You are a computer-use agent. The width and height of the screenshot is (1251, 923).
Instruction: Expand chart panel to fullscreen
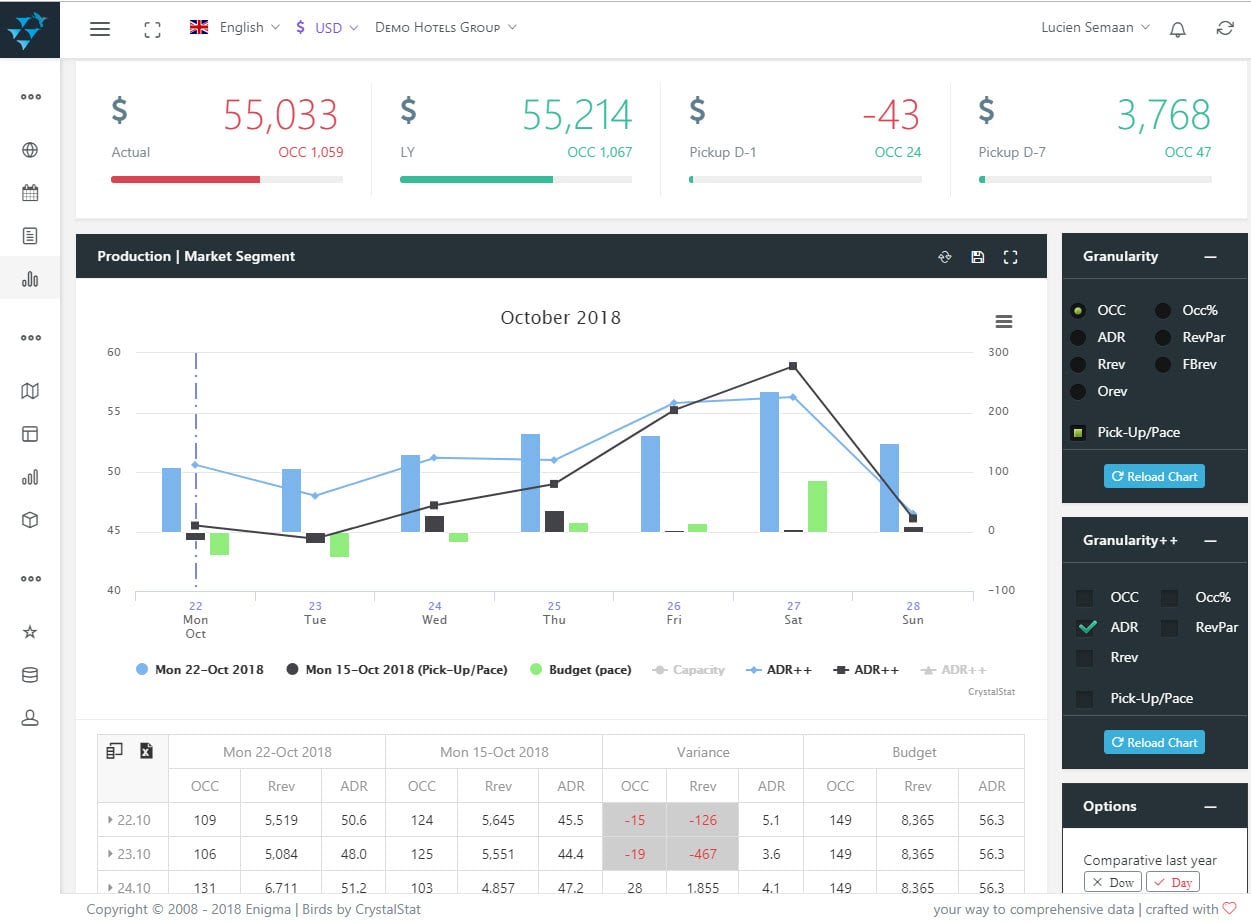1010,257
